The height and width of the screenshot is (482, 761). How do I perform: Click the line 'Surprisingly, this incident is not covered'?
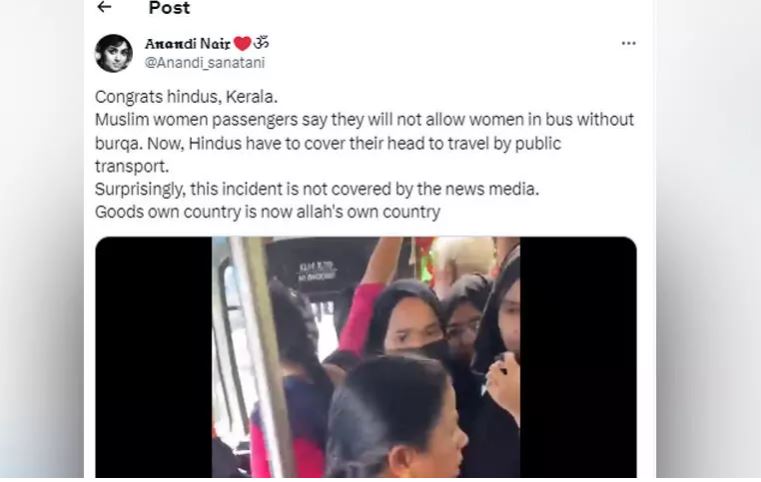tap(317, 189)
